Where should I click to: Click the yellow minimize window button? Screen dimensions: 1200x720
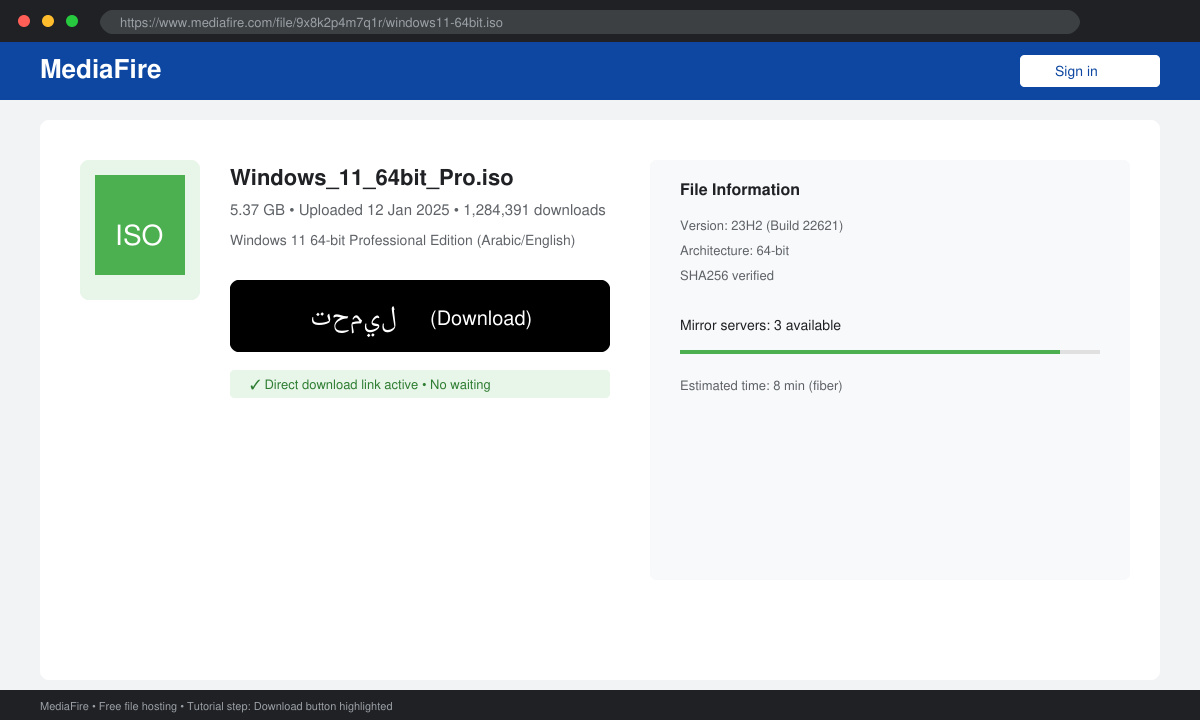(x=48, y=21)
